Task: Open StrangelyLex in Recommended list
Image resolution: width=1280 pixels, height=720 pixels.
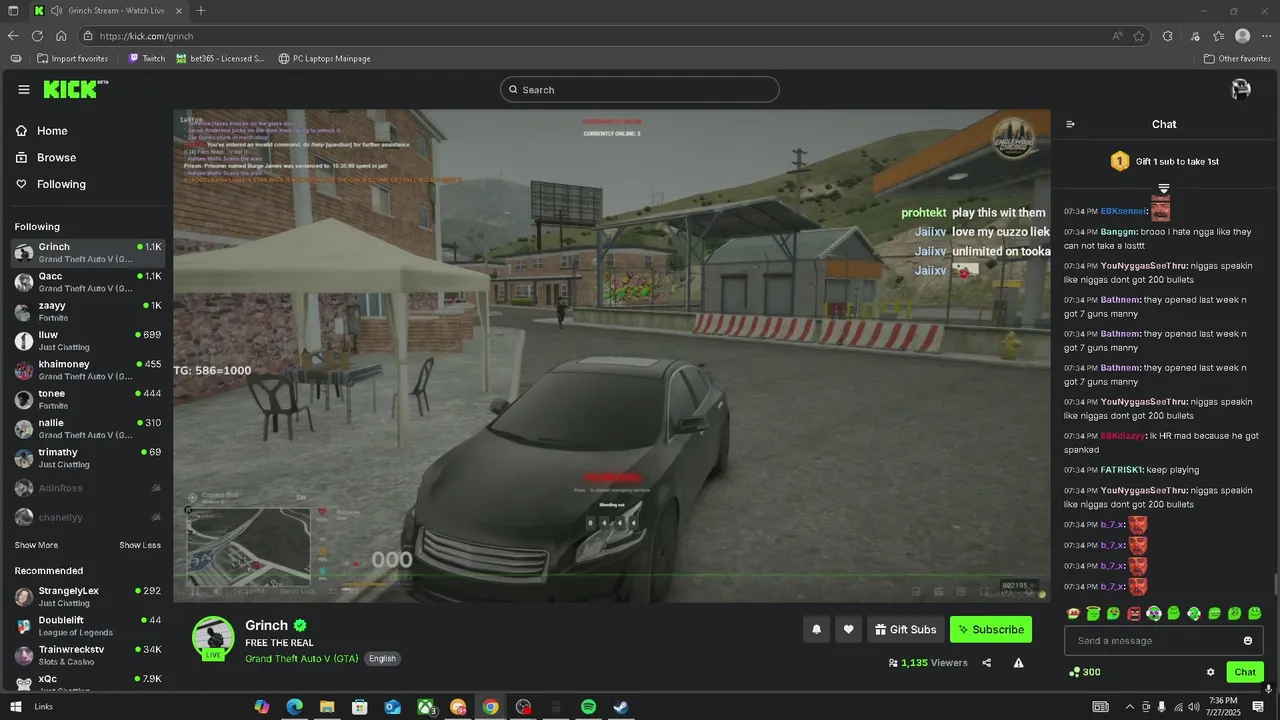Action: 88,597
